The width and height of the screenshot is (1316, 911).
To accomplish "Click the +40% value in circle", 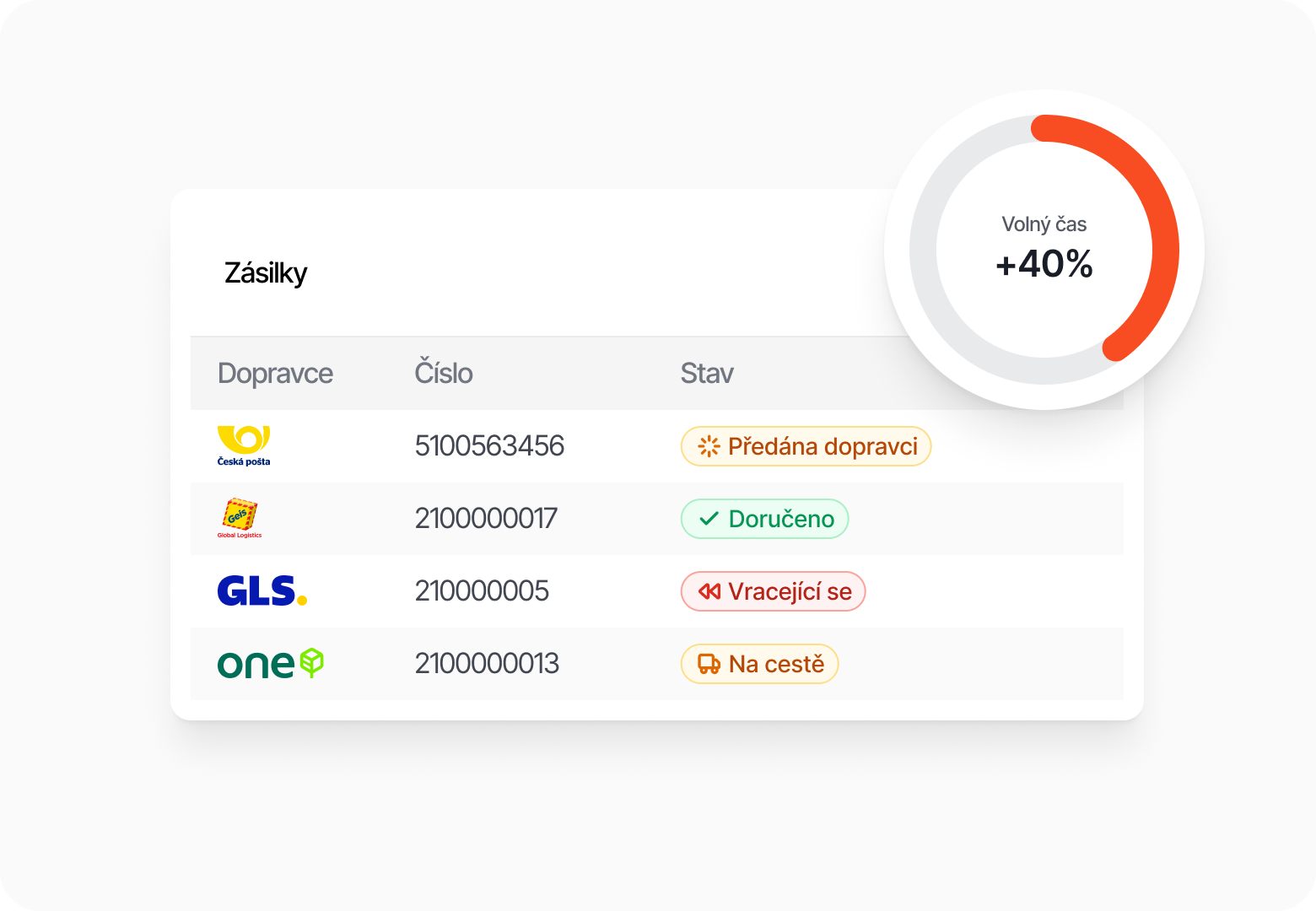I will [1044, 264].
